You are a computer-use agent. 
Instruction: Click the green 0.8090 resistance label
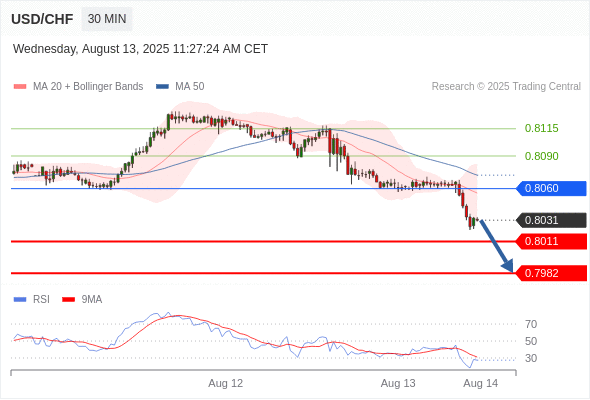click(x=541, y=156)
